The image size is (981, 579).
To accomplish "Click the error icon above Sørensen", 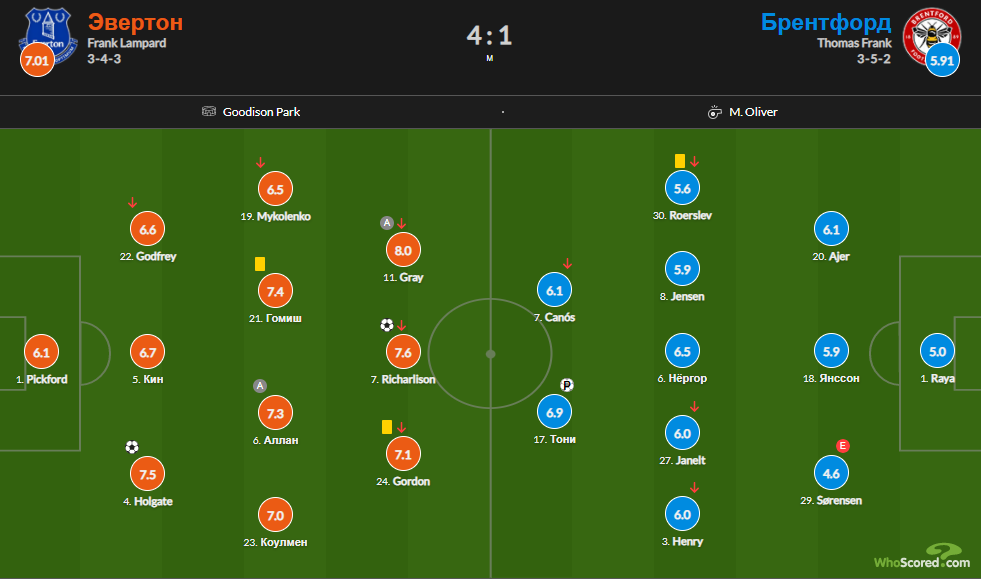I will [x=842, y=446].
